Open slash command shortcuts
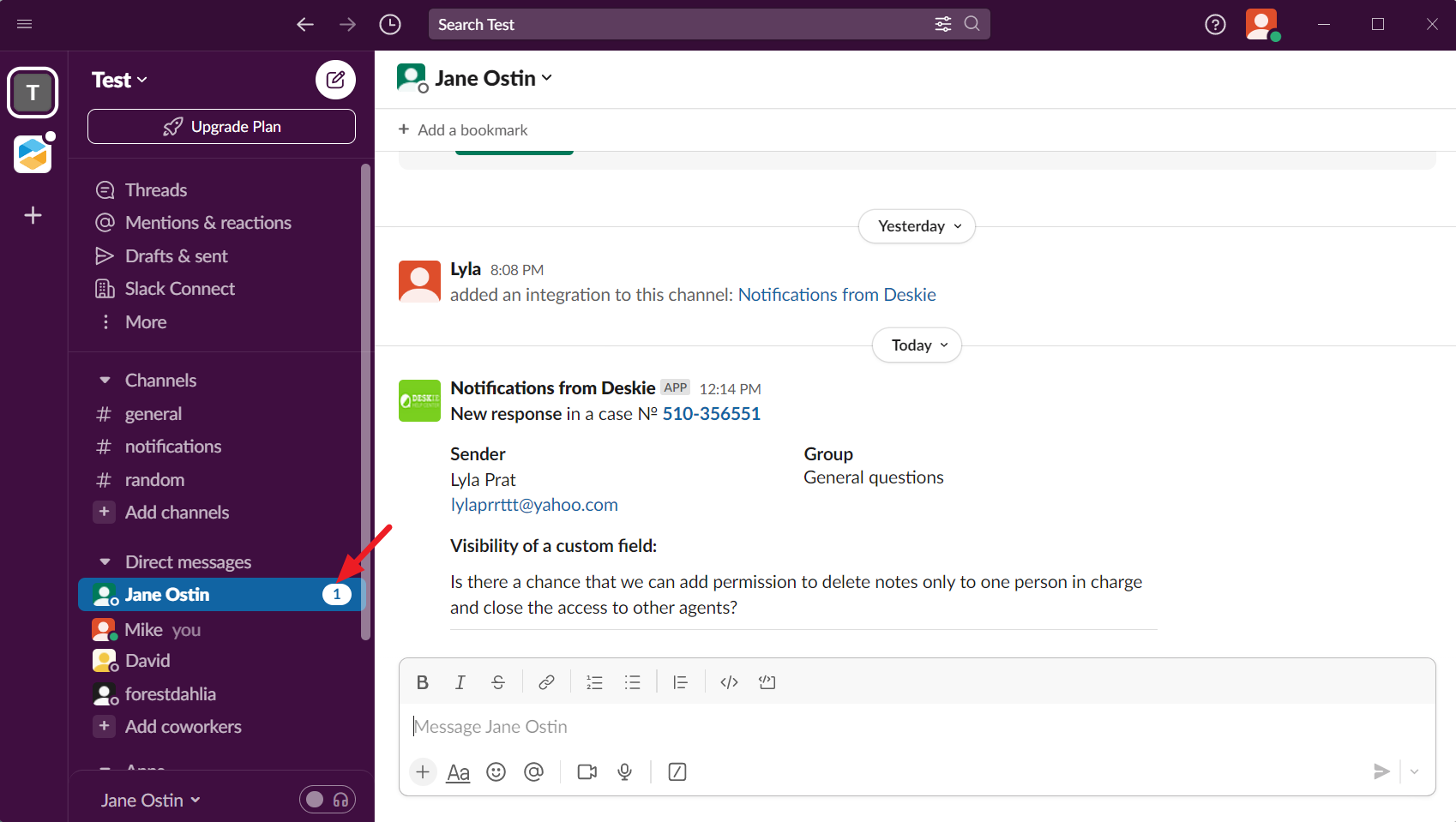 point(677,772)
